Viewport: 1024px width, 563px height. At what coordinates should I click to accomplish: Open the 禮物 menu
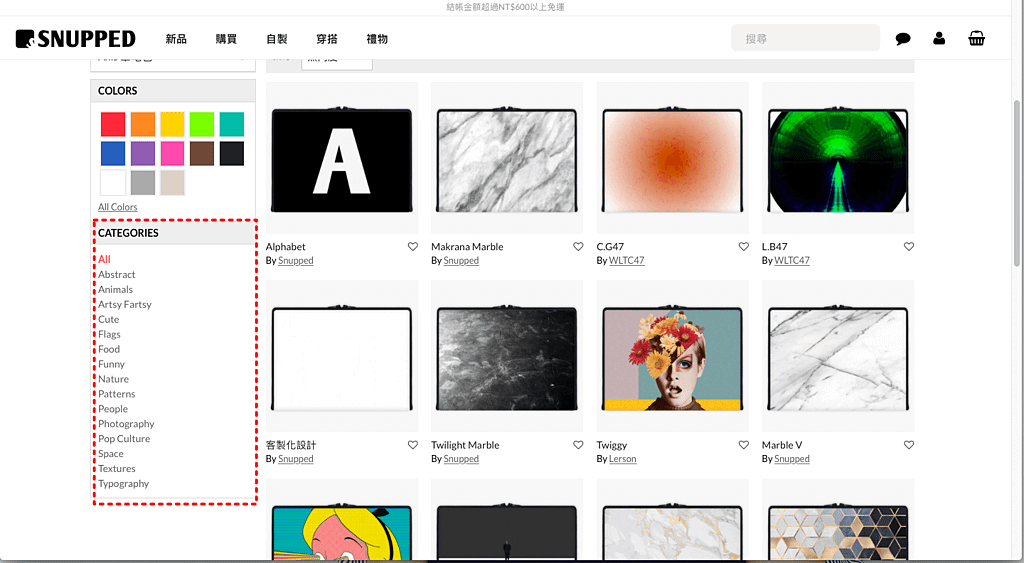pyautogui.click(x=377, y=39)
